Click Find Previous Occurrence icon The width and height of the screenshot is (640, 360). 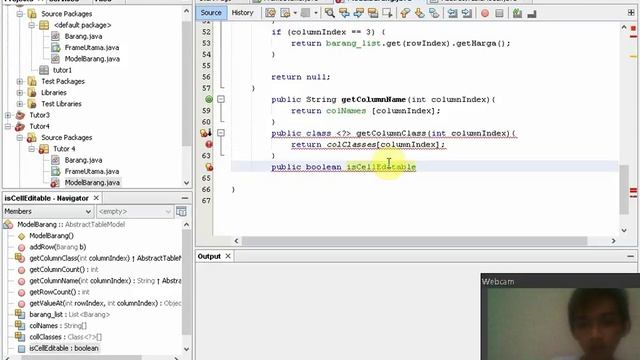point(344,13)
